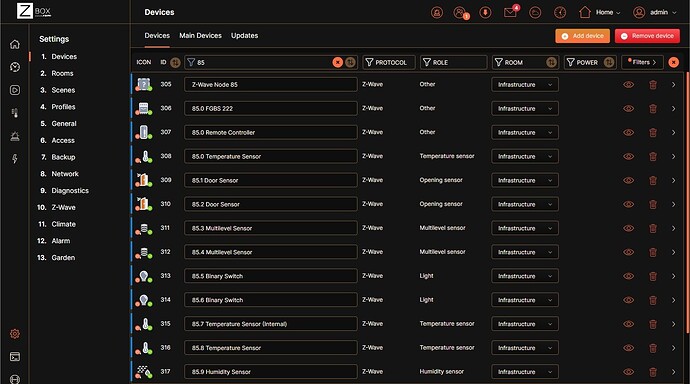
Task: Hide the 85.5 Binary Switch via eye icon
Action: pyautogui.click(x=629, y=276)
